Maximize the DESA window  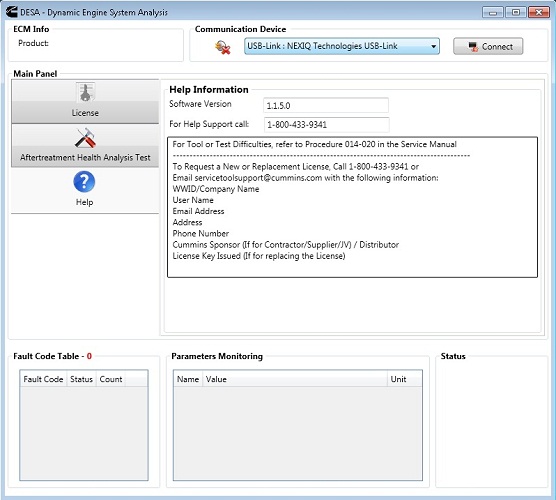(516, 12)
